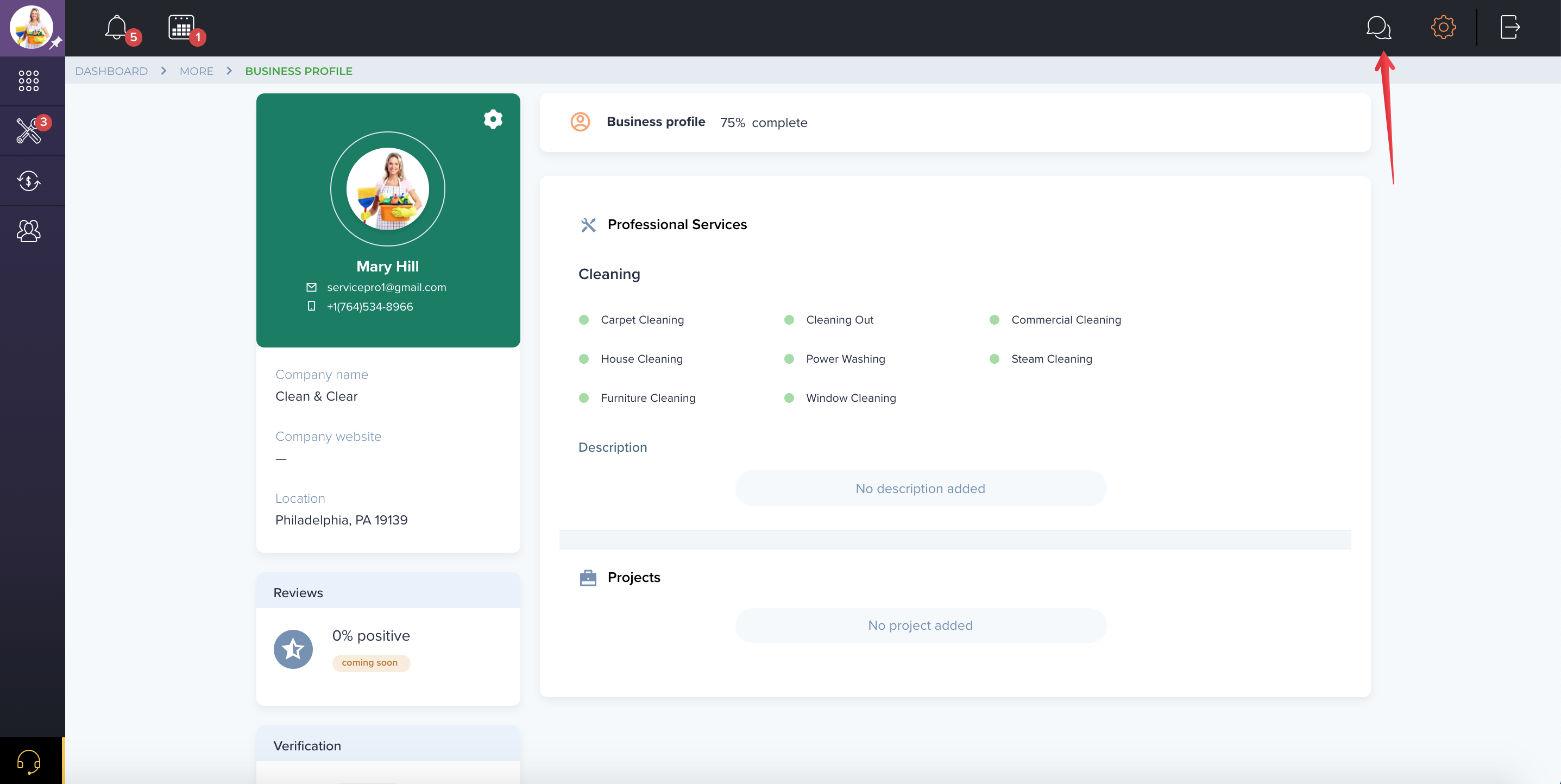The width and height of the screenshot is (1561, 784).
Task: Click the +1(764)534-8966 phone number
Action: click(x=370, y=307)
